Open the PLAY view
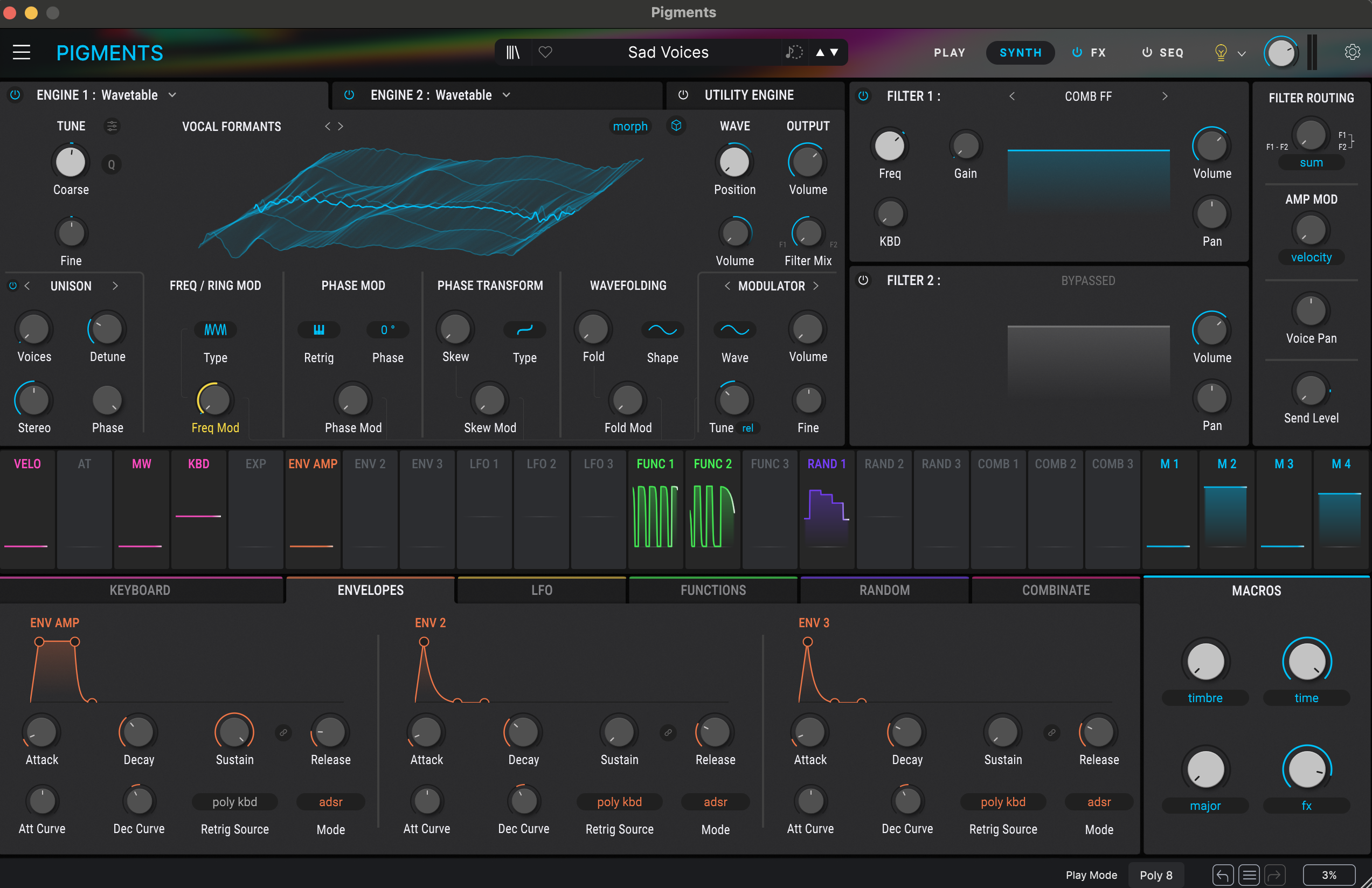1372x888 pixels. coord(949,52)
